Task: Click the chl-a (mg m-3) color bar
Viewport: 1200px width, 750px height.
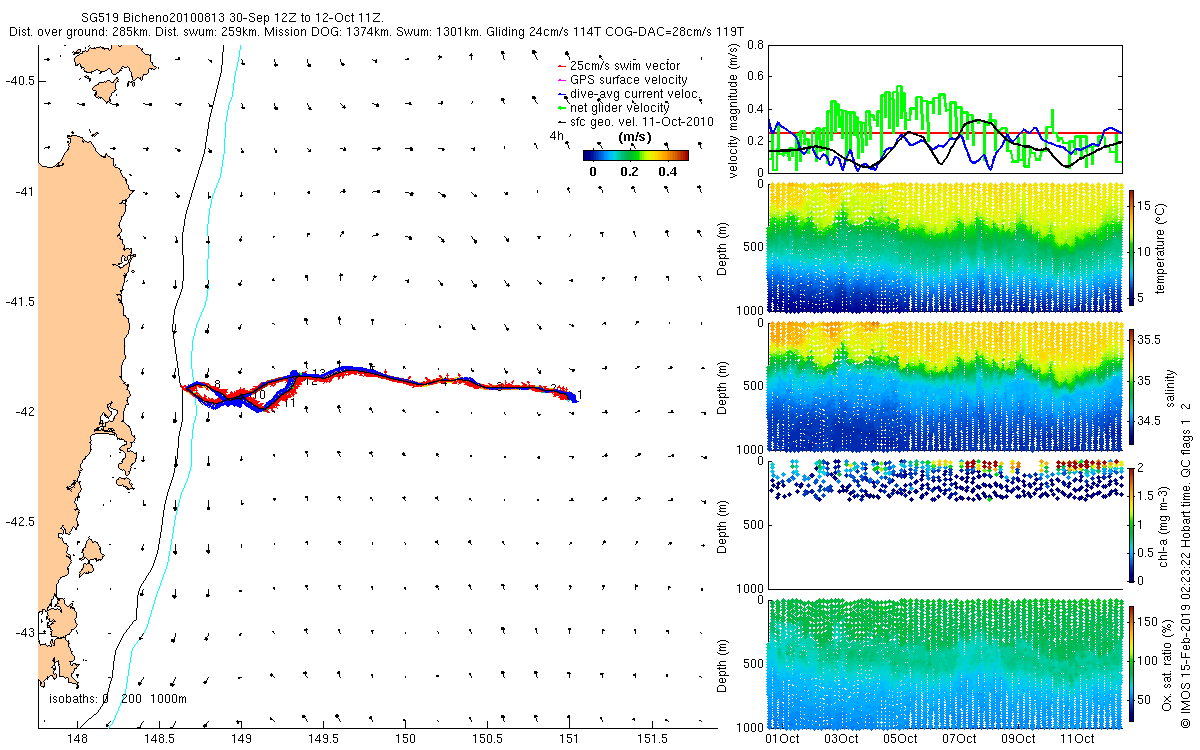Action: pyautogui.click(x=1133, y=525)
